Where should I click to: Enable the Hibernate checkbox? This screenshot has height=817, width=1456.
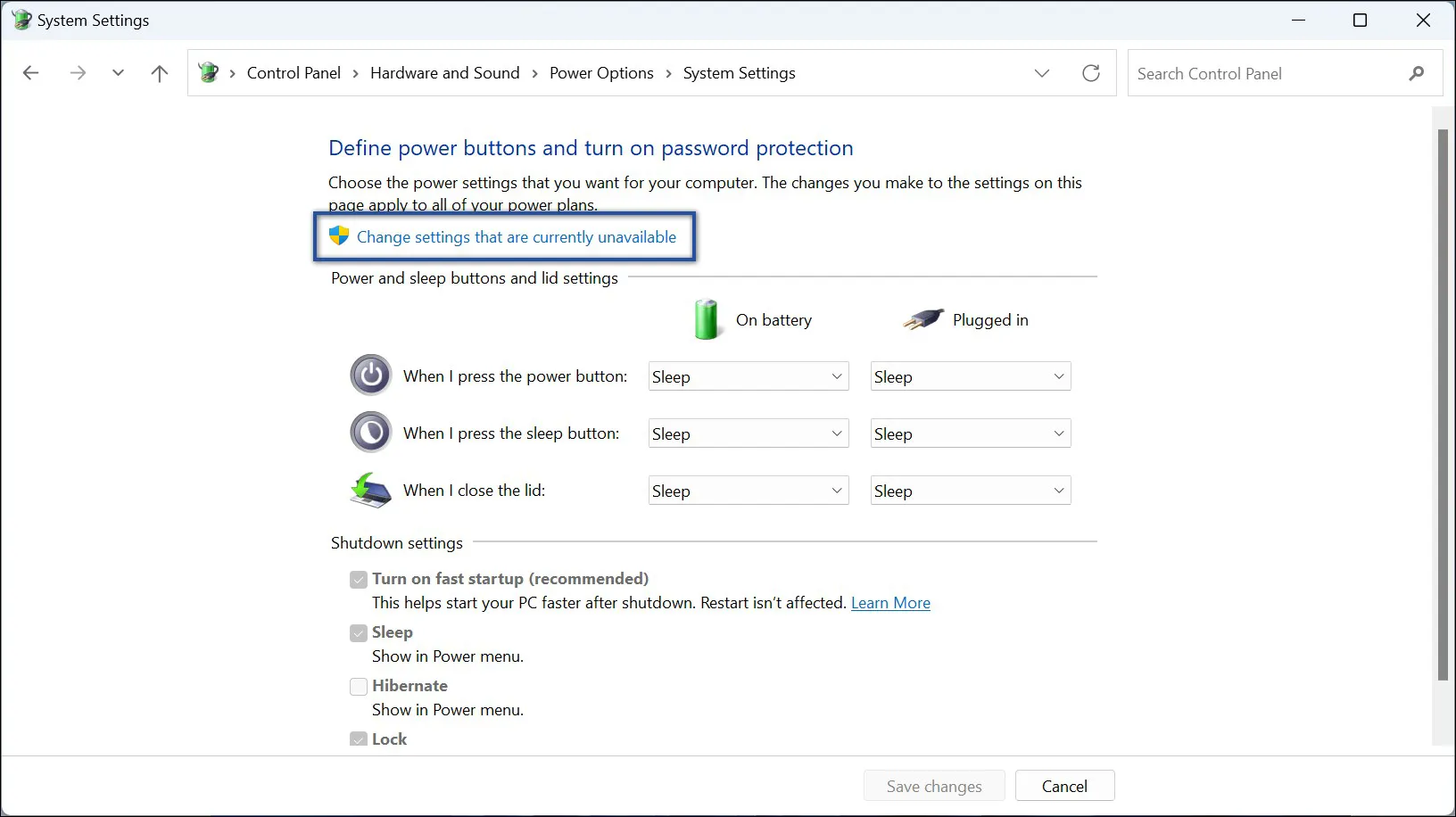coord(358,686)
